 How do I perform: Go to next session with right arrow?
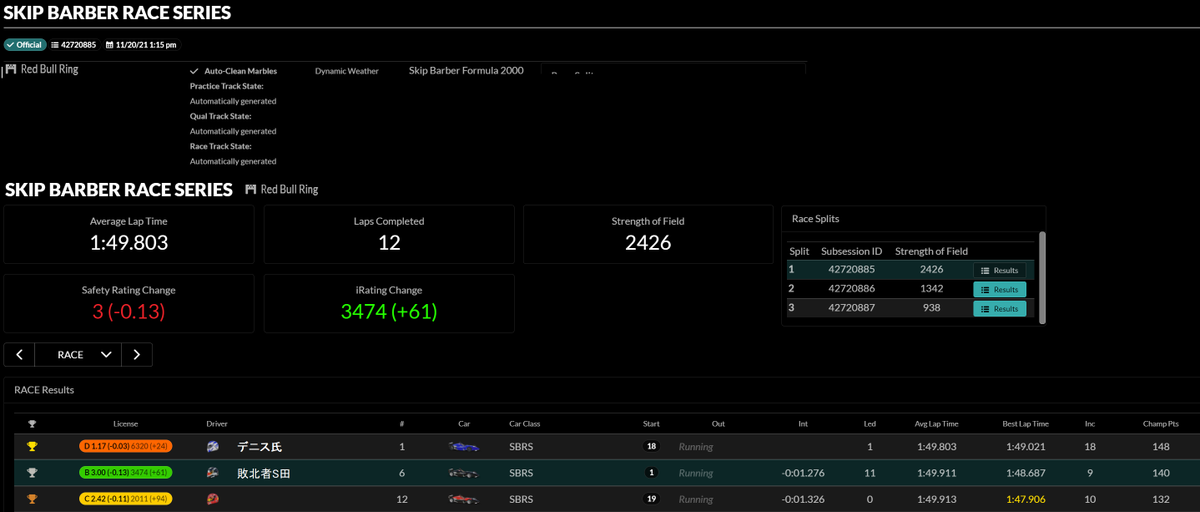click(137, 354)
